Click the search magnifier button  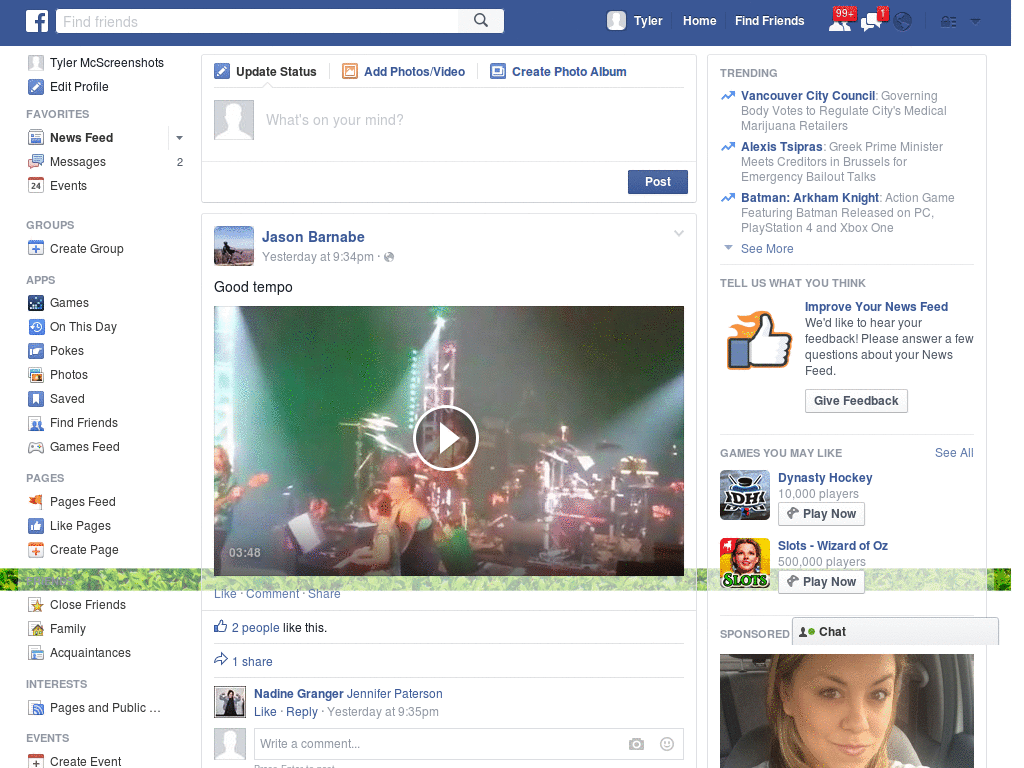481,21
